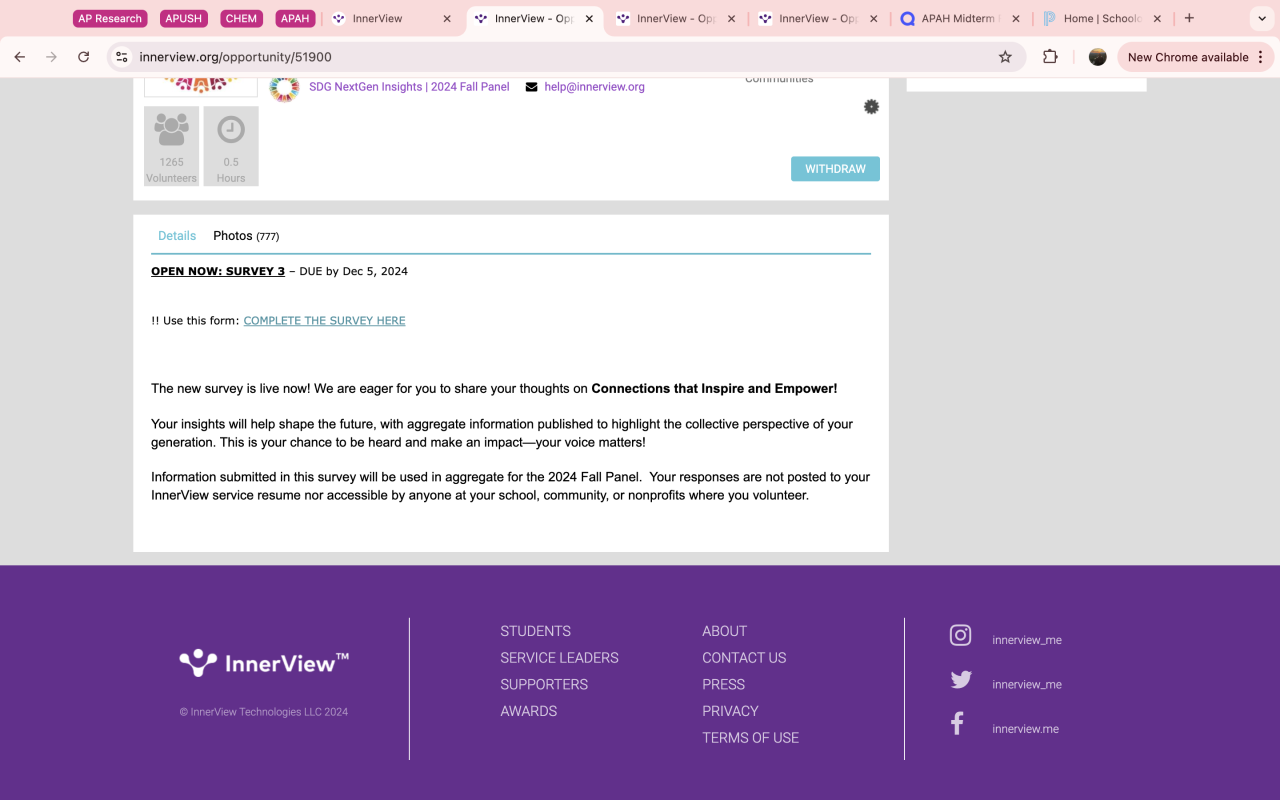Open a new tab with plus icon

tap(1189, 18)
